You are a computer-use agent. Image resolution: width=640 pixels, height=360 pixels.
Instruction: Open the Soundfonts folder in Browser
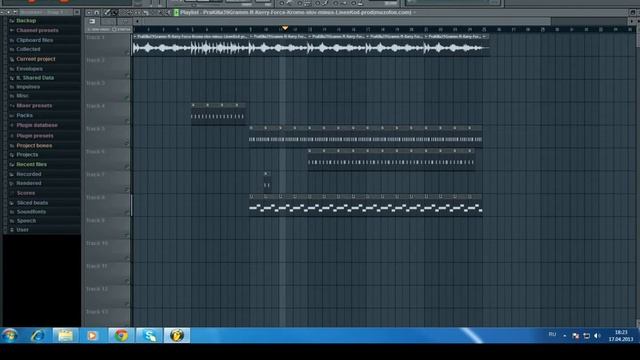(31, 212)
